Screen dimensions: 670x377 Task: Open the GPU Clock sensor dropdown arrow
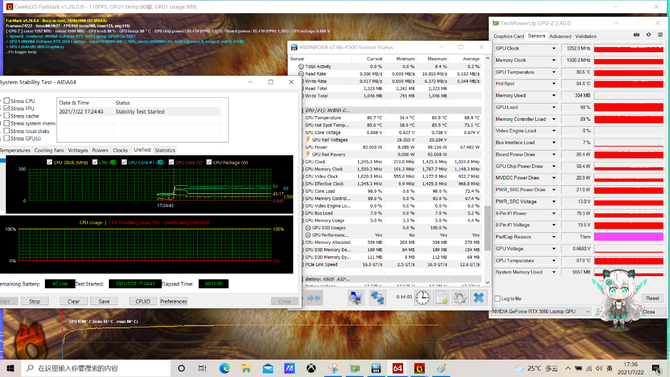554,49
